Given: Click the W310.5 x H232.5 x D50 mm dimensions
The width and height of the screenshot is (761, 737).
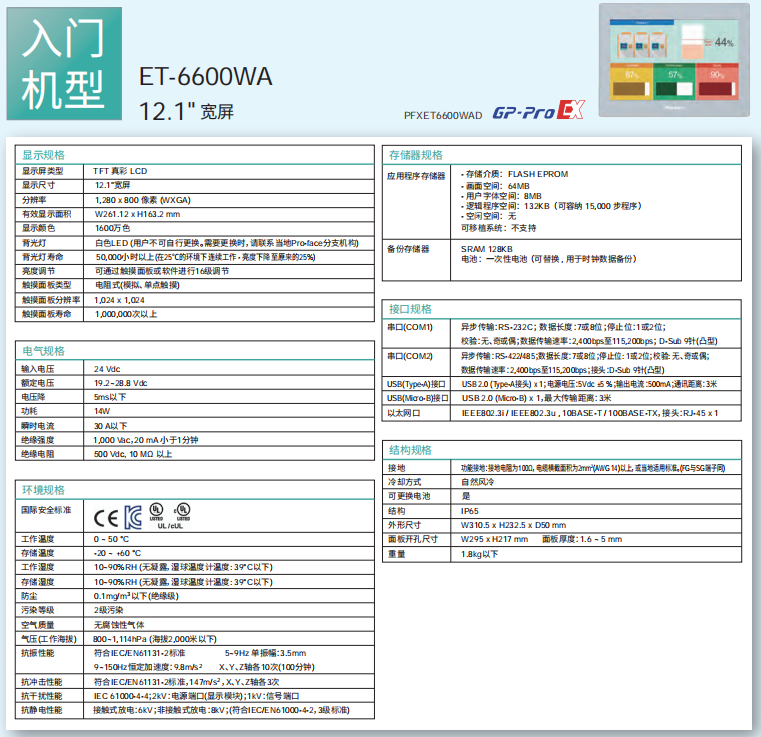Looking at the screenshot, I should coord(513,525).
